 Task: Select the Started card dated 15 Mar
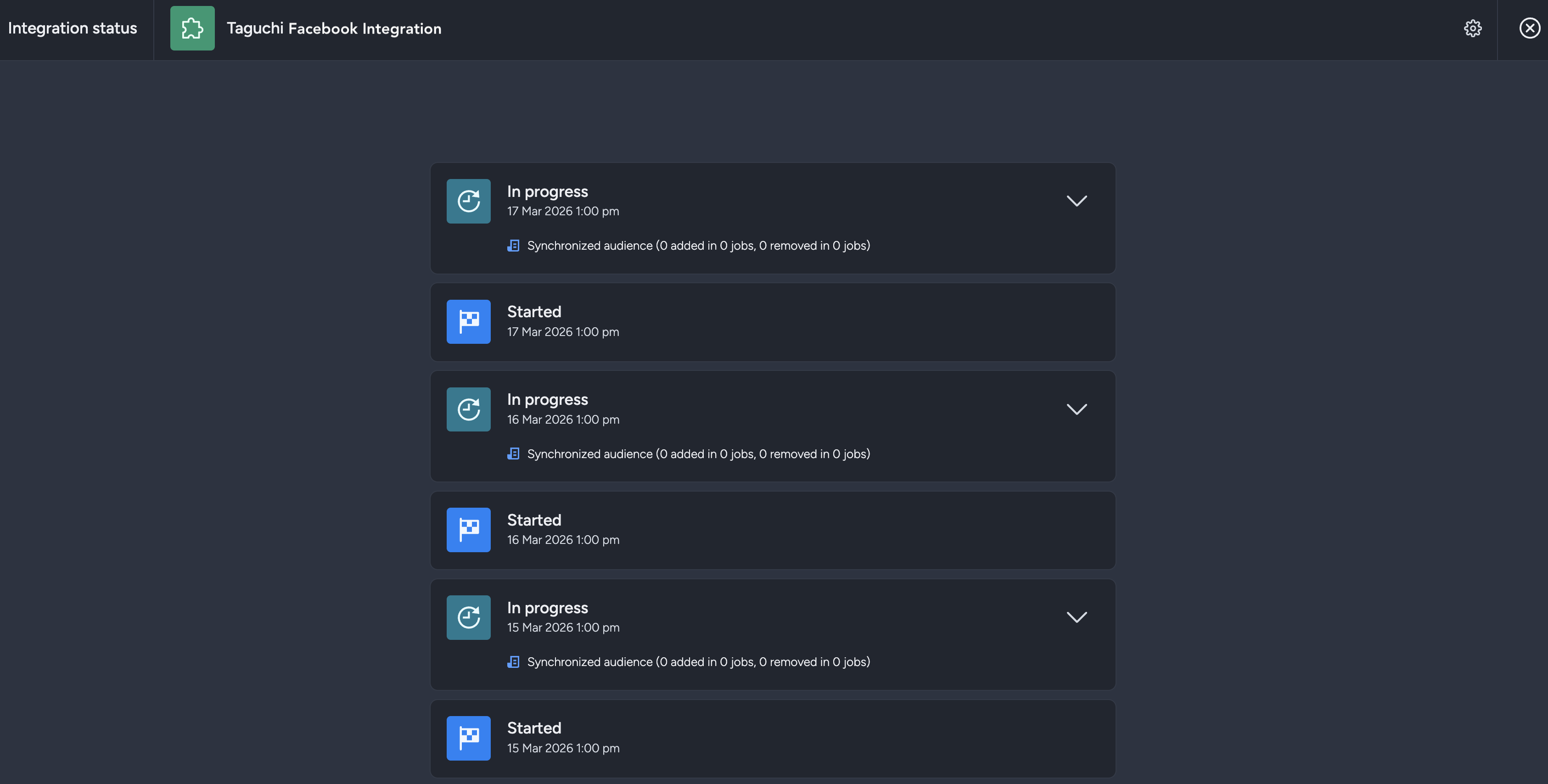tap(773, 738)
